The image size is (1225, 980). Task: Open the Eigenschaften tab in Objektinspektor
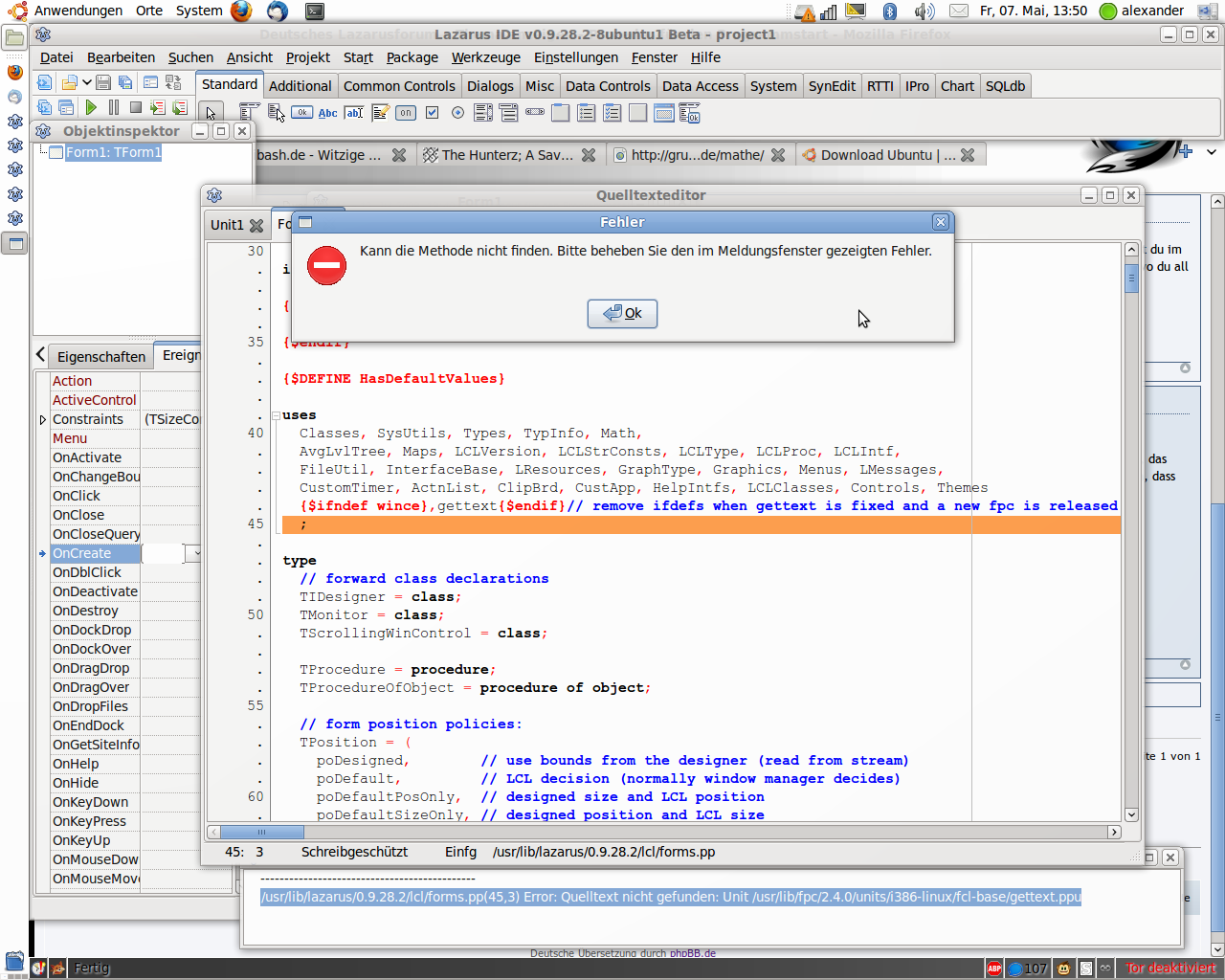pos(100,356)
